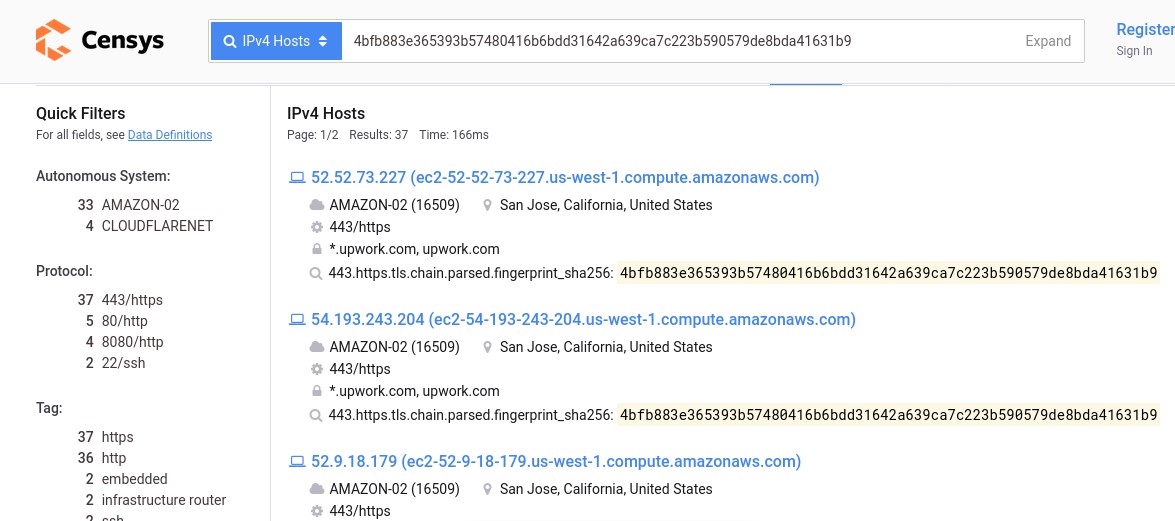The width and height of the screenshot is (1175, 521).
Task: Click the Censys logo icon
Action: click(53, 40)
